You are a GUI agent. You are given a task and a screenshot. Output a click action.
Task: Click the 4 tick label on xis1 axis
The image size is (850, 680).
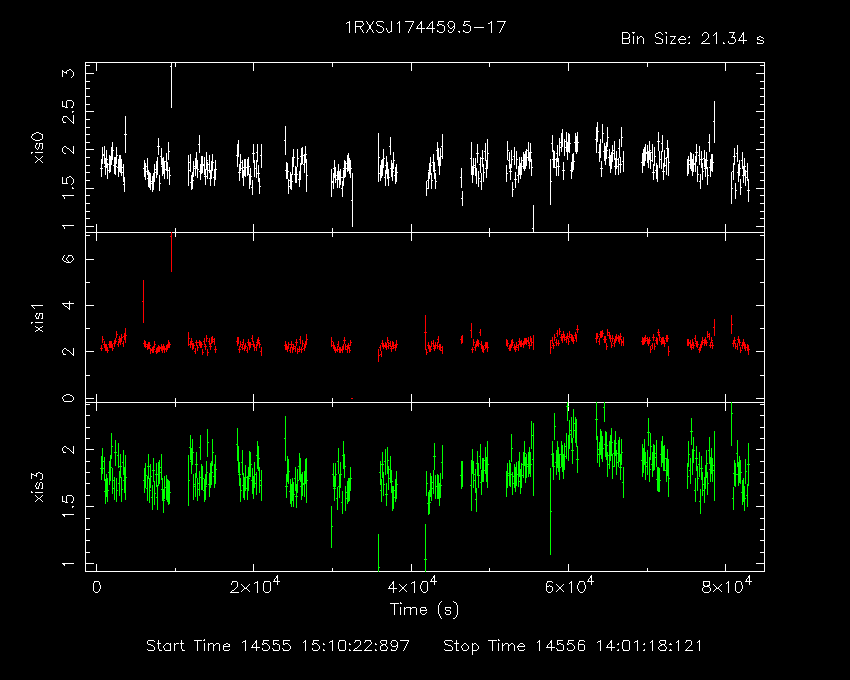(x=69, y=305)
